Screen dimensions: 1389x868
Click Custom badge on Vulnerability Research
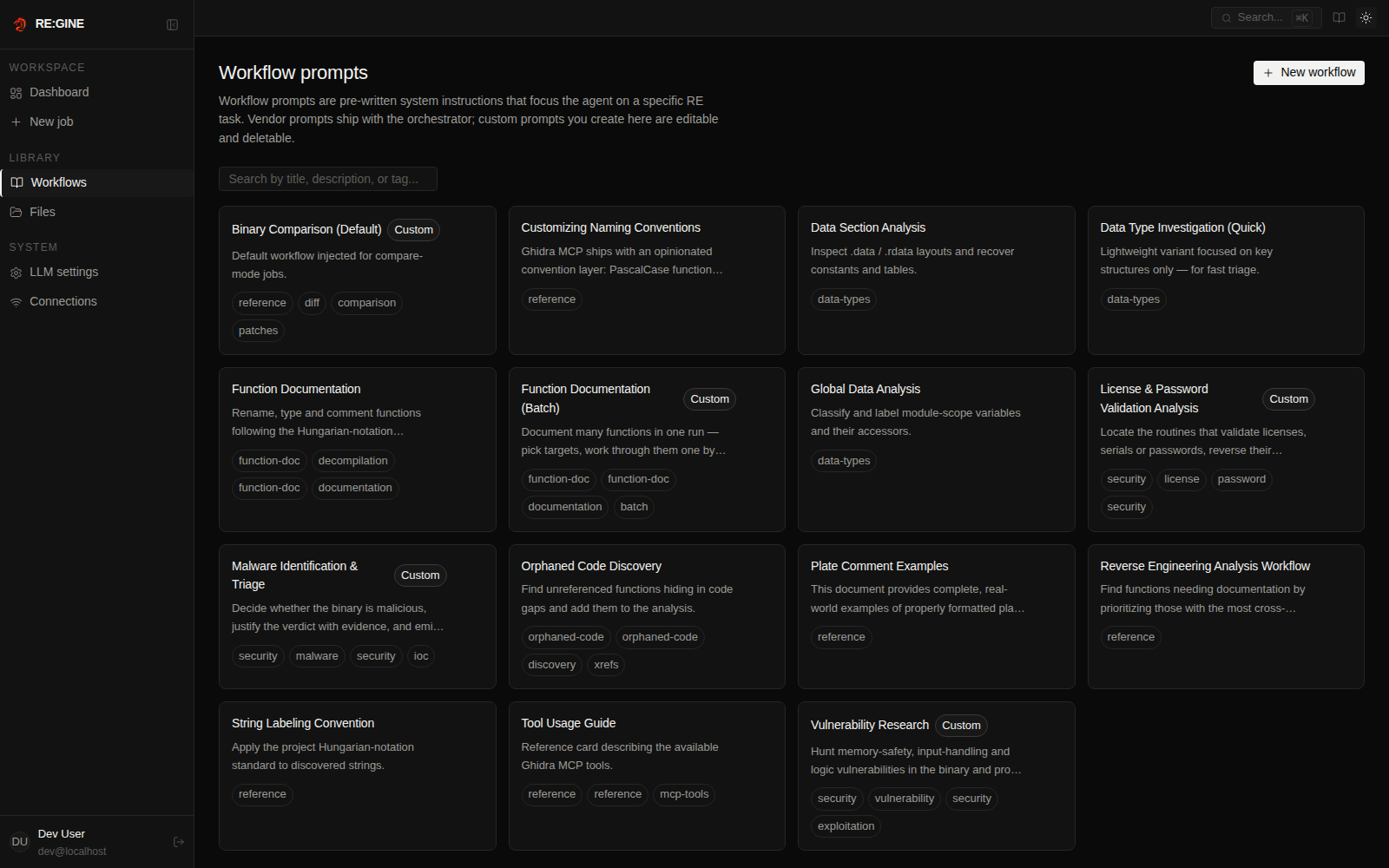point(961,726)
